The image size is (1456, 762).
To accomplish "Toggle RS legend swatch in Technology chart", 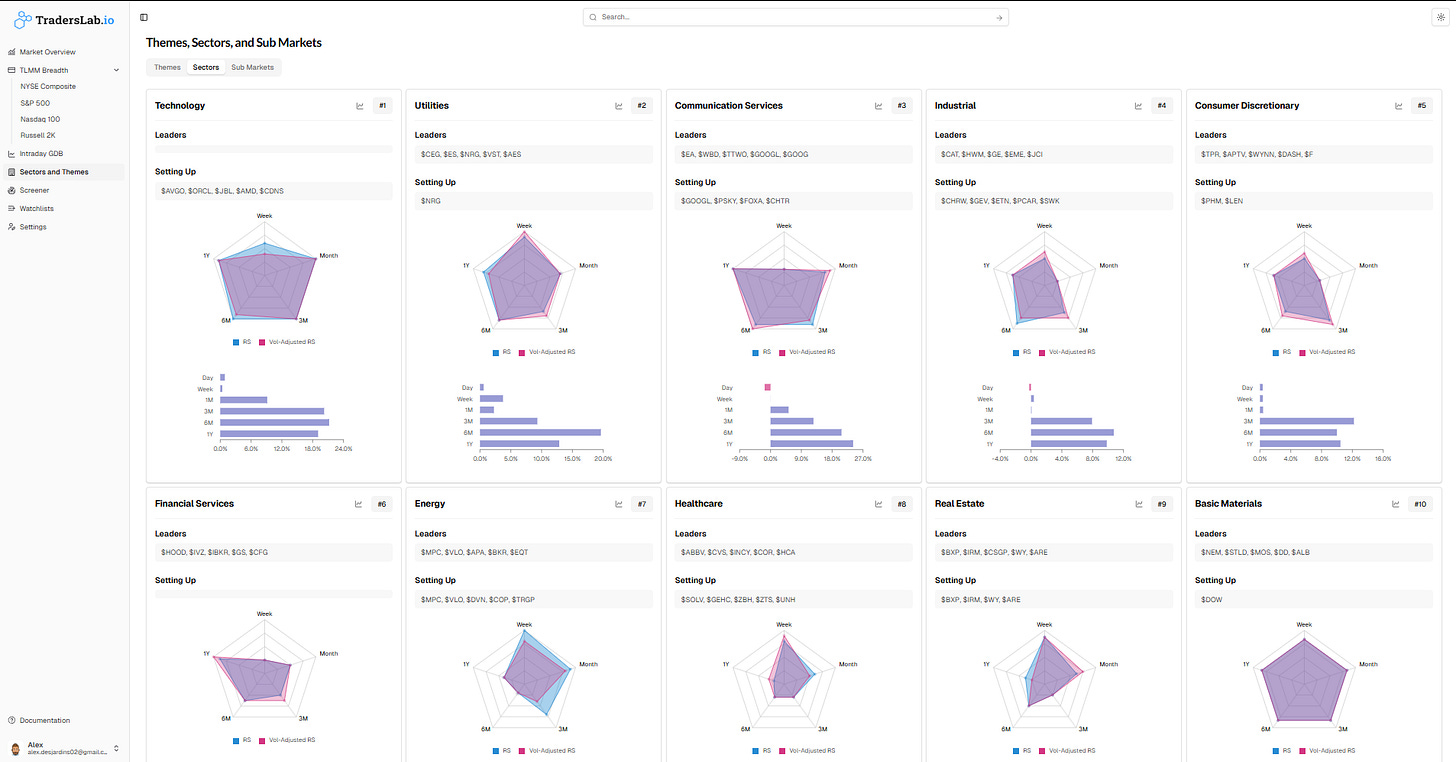I will 240,342.
